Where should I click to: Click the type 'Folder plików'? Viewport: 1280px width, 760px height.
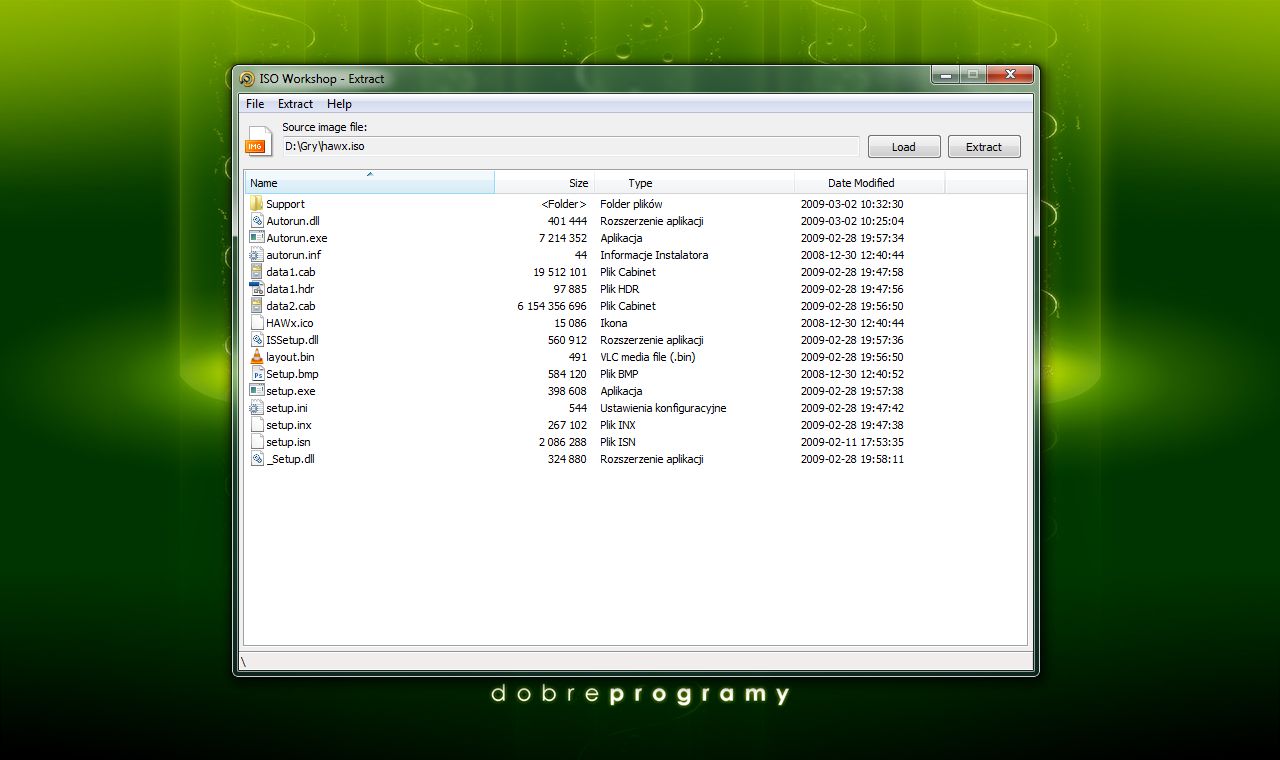(631, 204)
